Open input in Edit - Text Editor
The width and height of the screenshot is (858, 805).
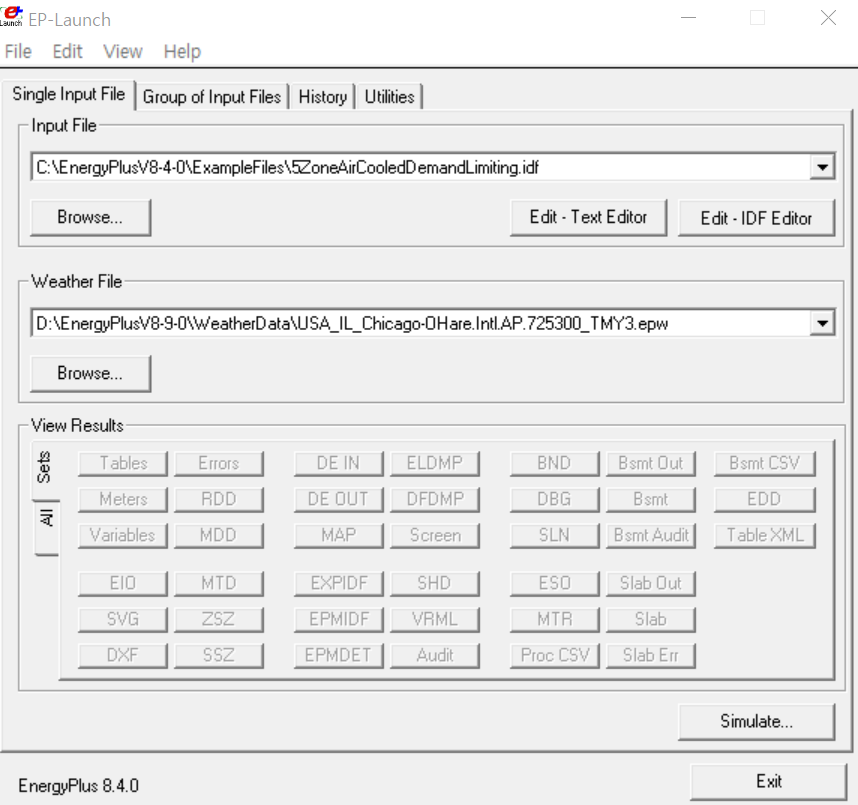(588, 217)
